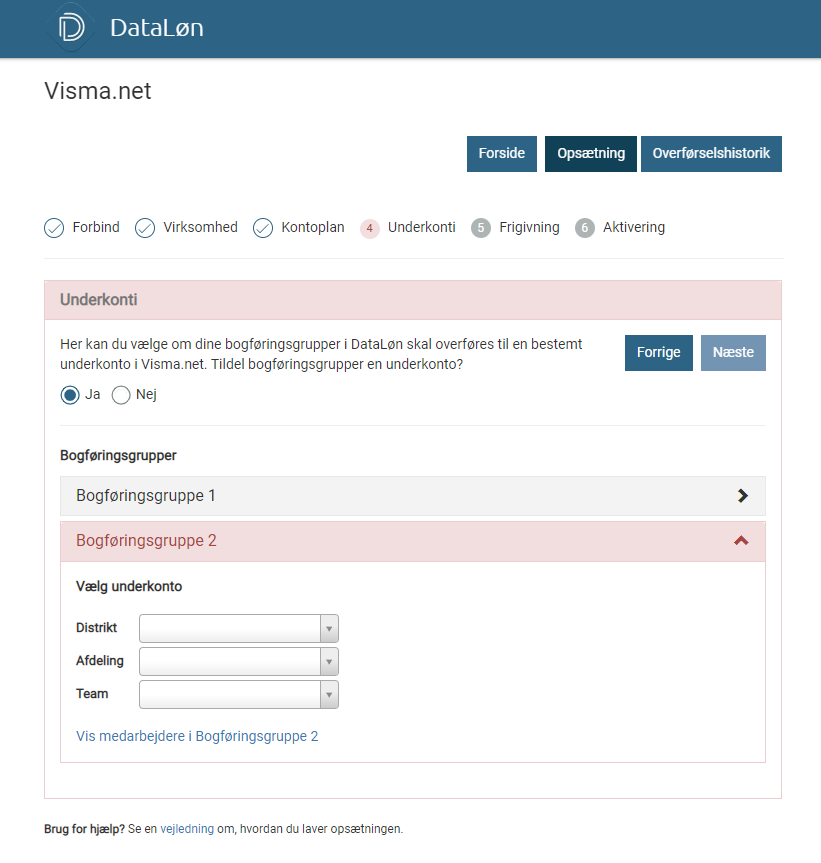This screenshot has width=821, height=863.
Task: Click the Kontoplan step checkmark icon
Action: click(x=263, y=228)
